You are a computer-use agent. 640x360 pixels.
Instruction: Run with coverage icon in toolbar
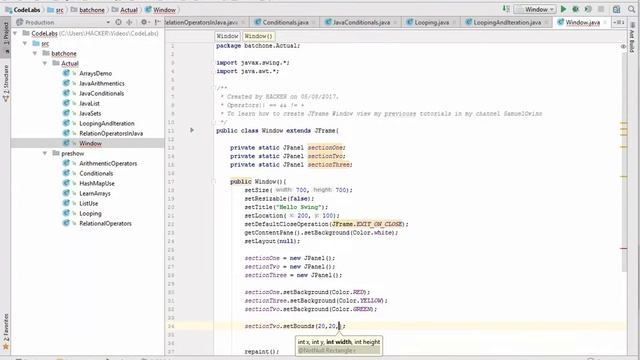tap(588, 9)
